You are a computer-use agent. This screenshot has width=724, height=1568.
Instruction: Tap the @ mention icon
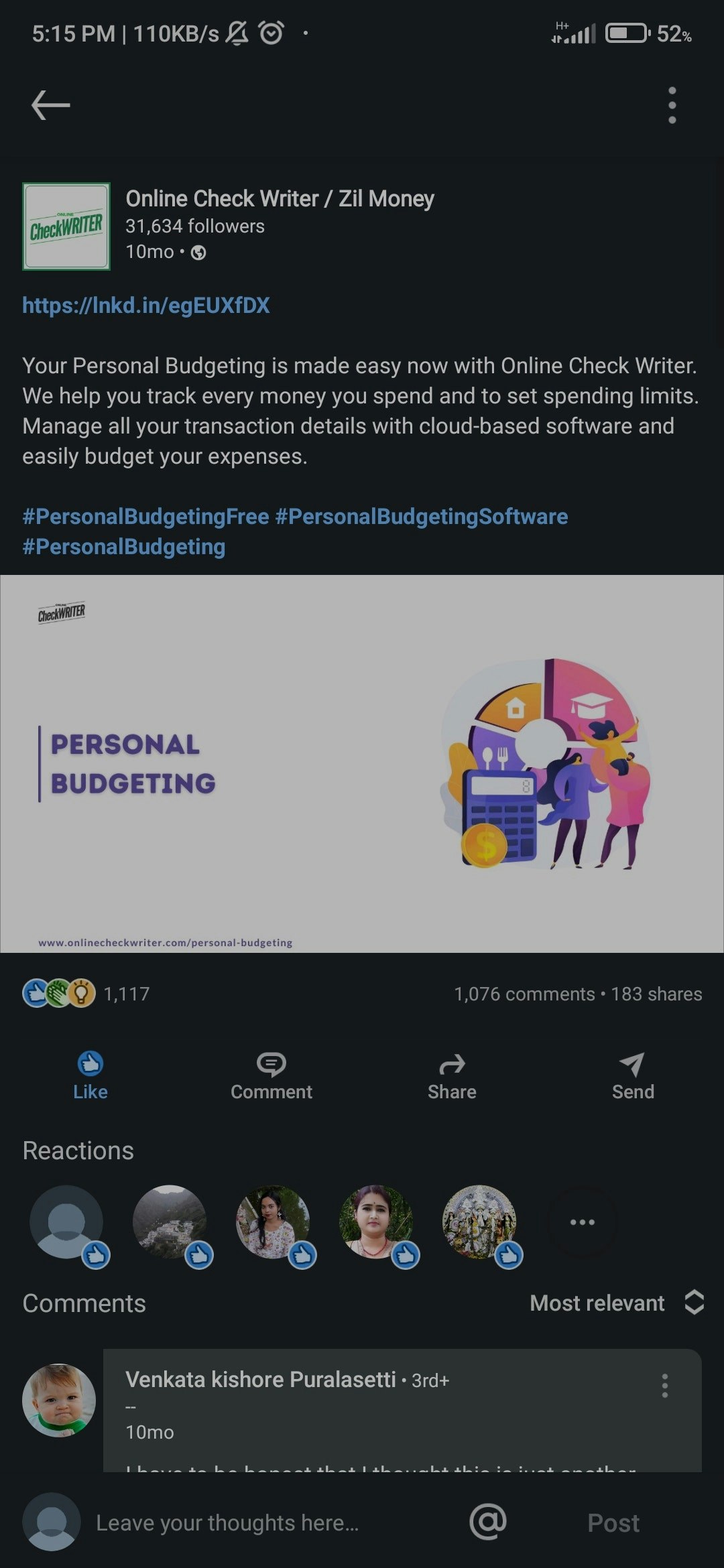coord(488,1522)
